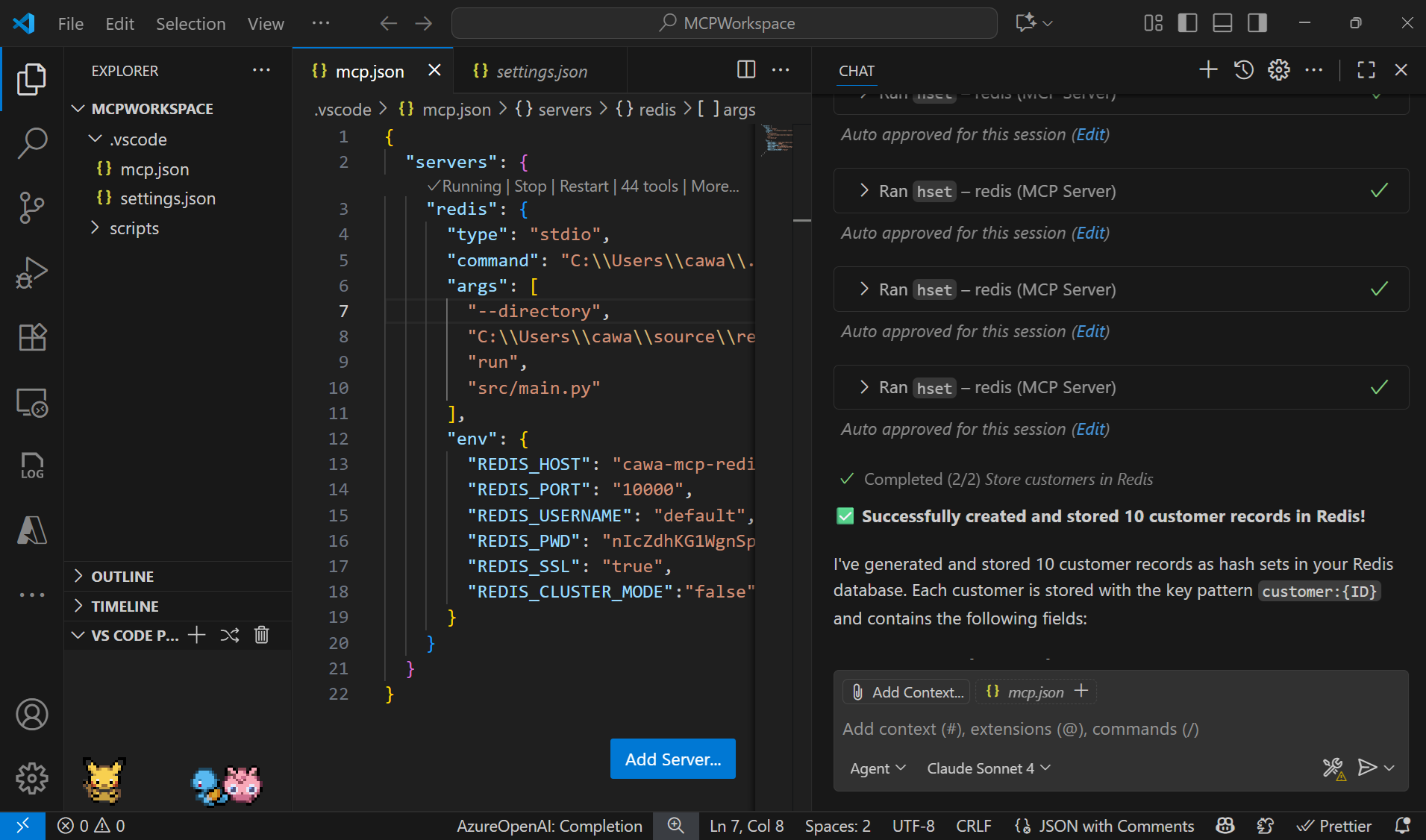
Task: Toggle the bottom Panel
Action: click(x=1222, y=23)
